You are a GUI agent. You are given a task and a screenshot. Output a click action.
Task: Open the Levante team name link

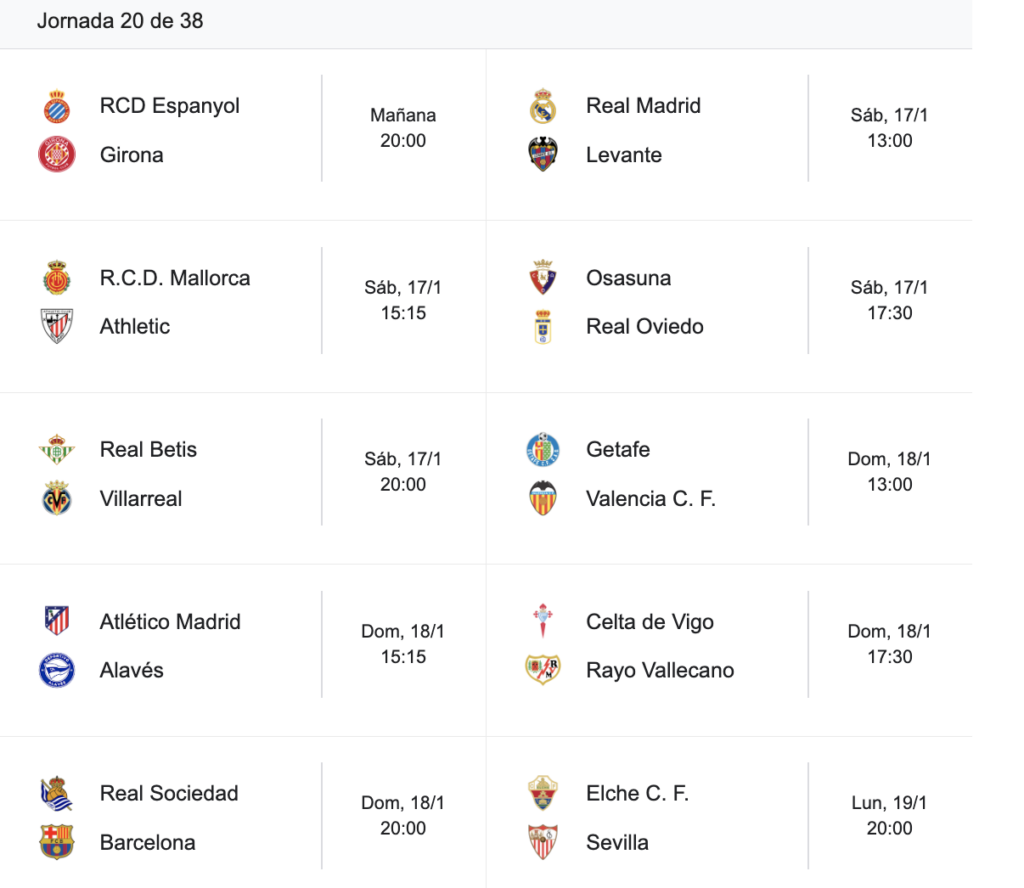click(624, 155)
